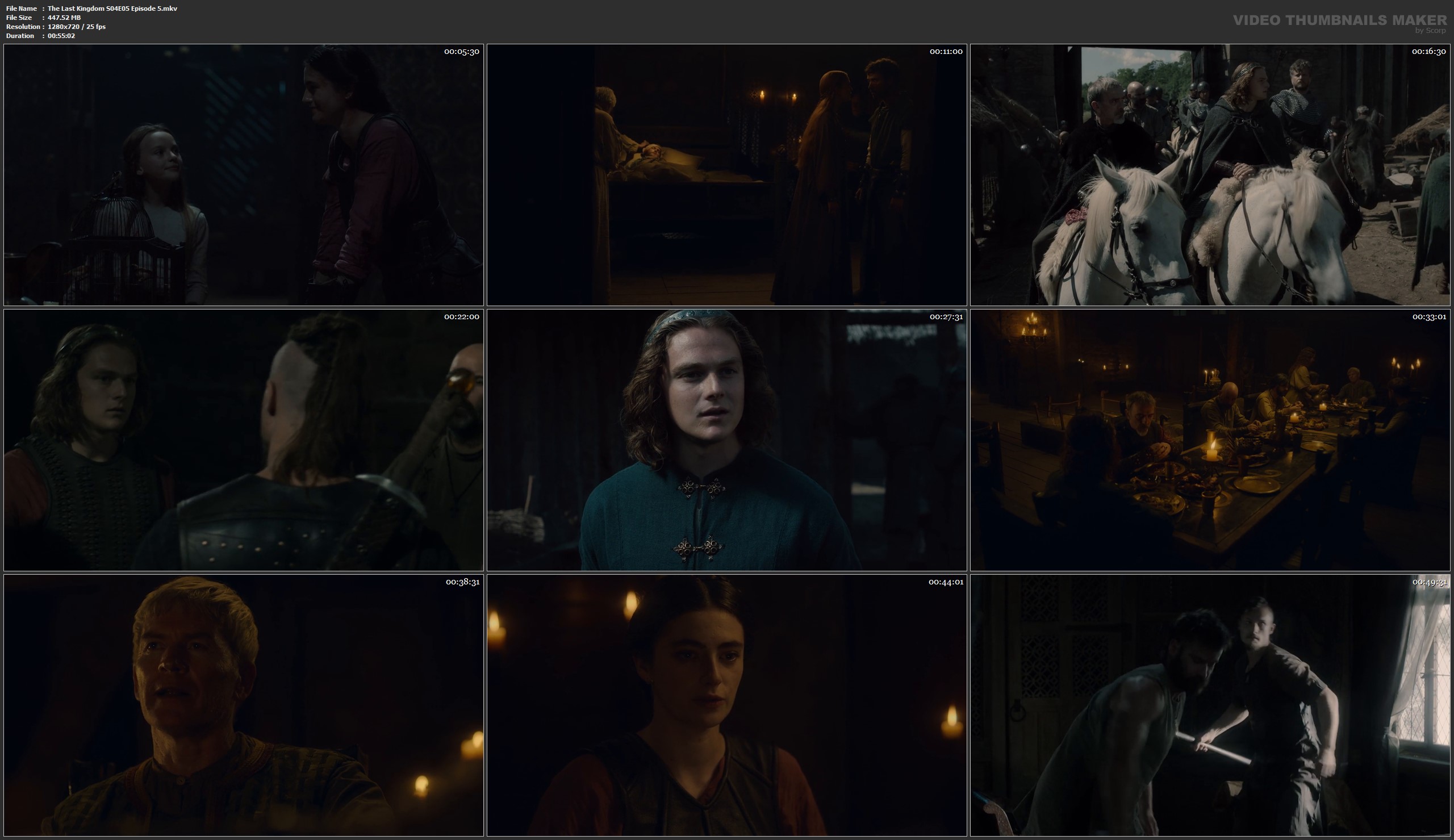Click the blond man thumbnail at 00:38:31
The image size is (1454, 840).
tap(244, 705)
